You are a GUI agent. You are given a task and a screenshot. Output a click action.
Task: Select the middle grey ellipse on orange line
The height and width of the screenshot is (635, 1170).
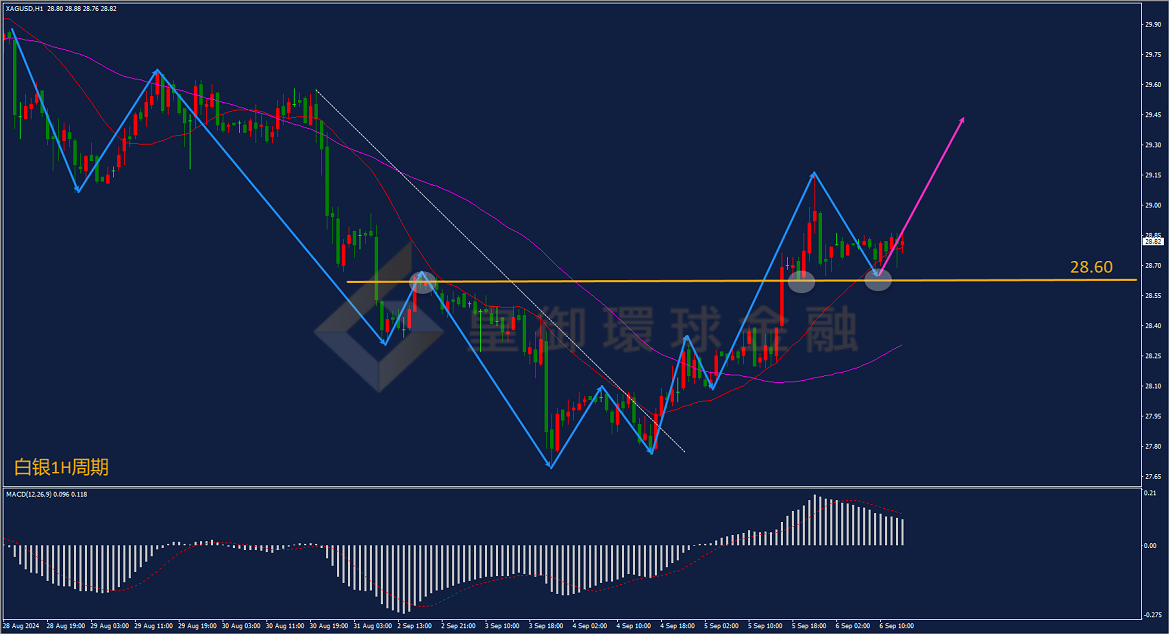pos(801,281)
